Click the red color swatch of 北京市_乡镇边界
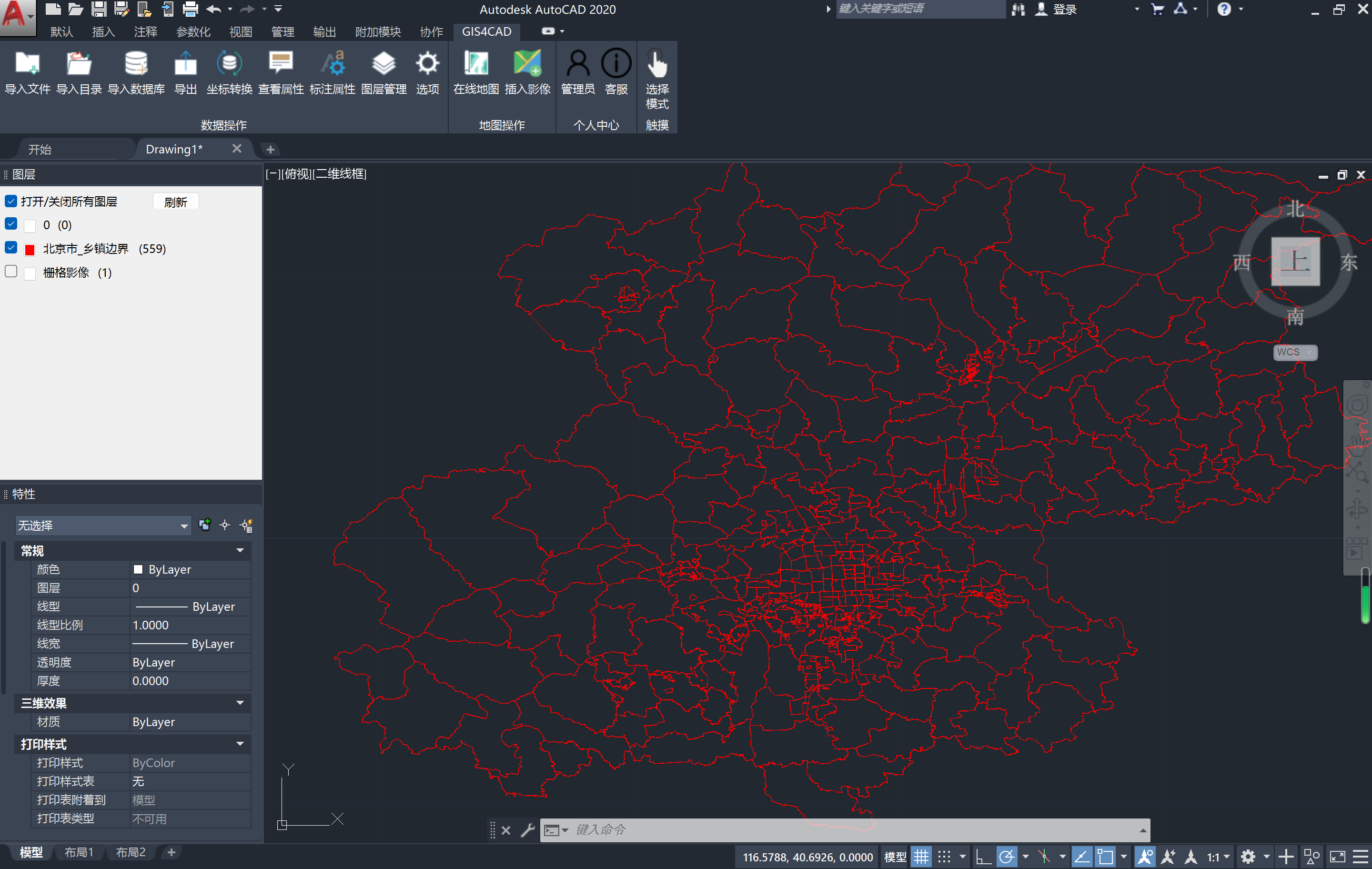Image resolution: width=1372 pixels, height=869 pixels. point(30,249)
